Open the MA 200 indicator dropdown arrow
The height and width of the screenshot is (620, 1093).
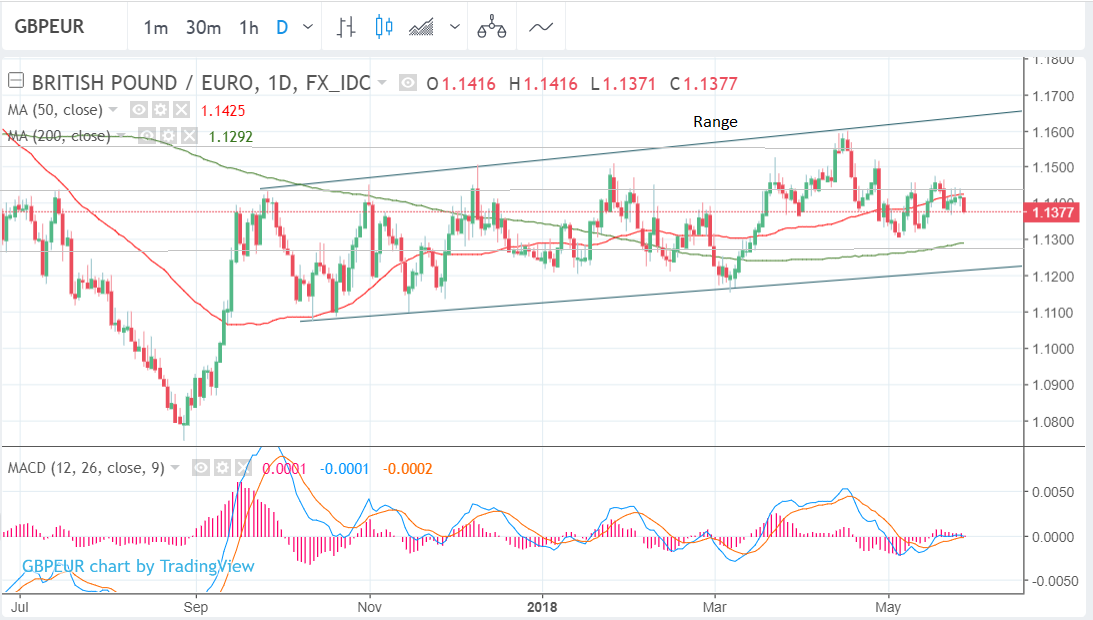[x=121, y=136]
